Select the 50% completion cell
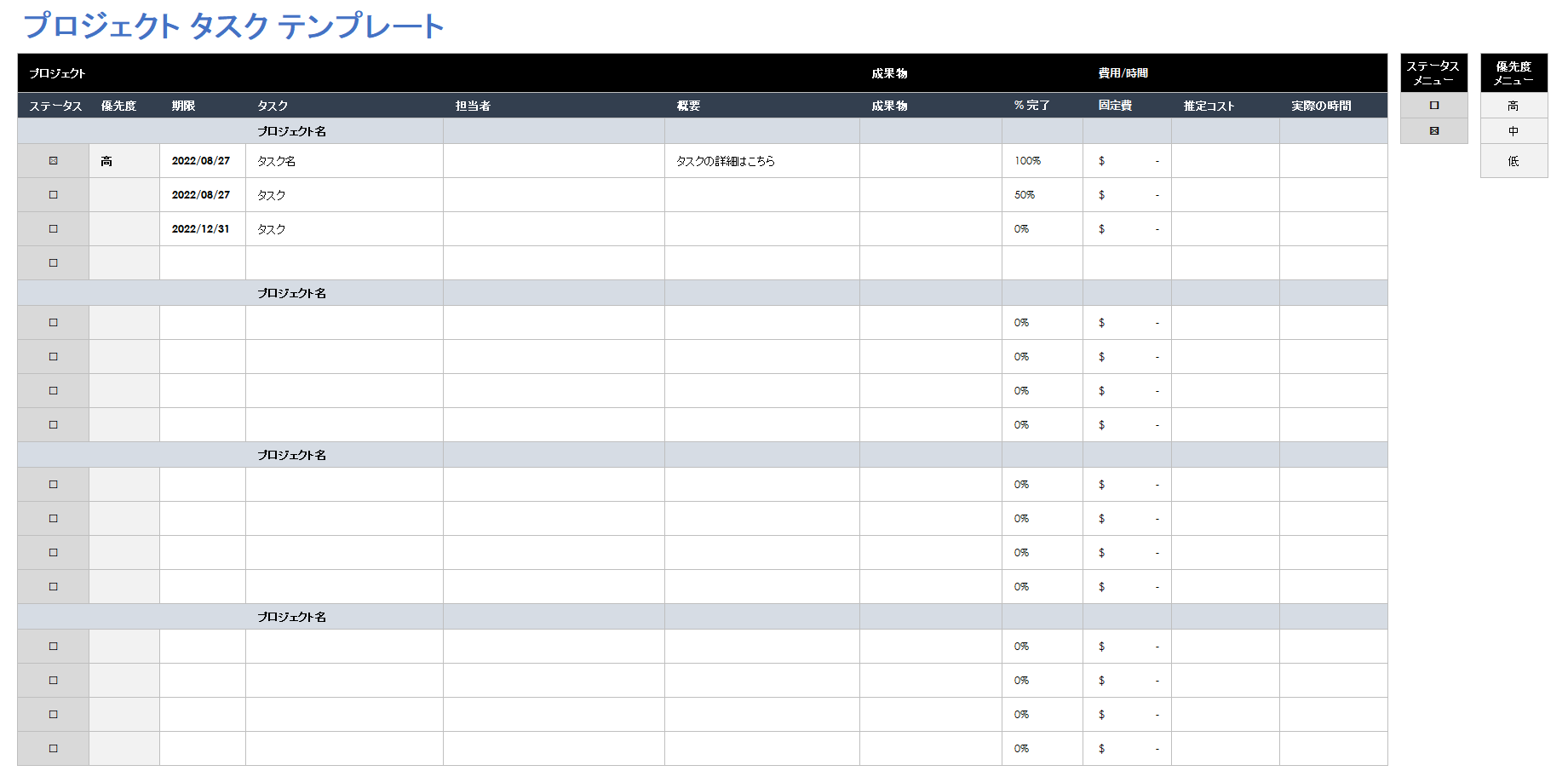 1042,195
